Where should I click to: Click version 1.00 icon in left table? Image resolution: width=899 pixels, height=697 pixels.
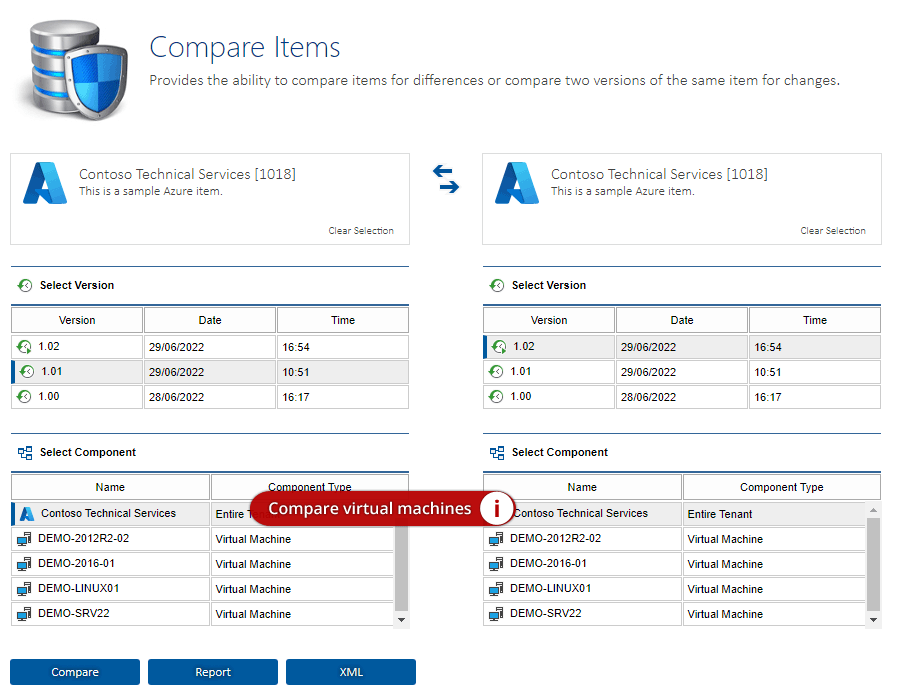click(24, 397)
